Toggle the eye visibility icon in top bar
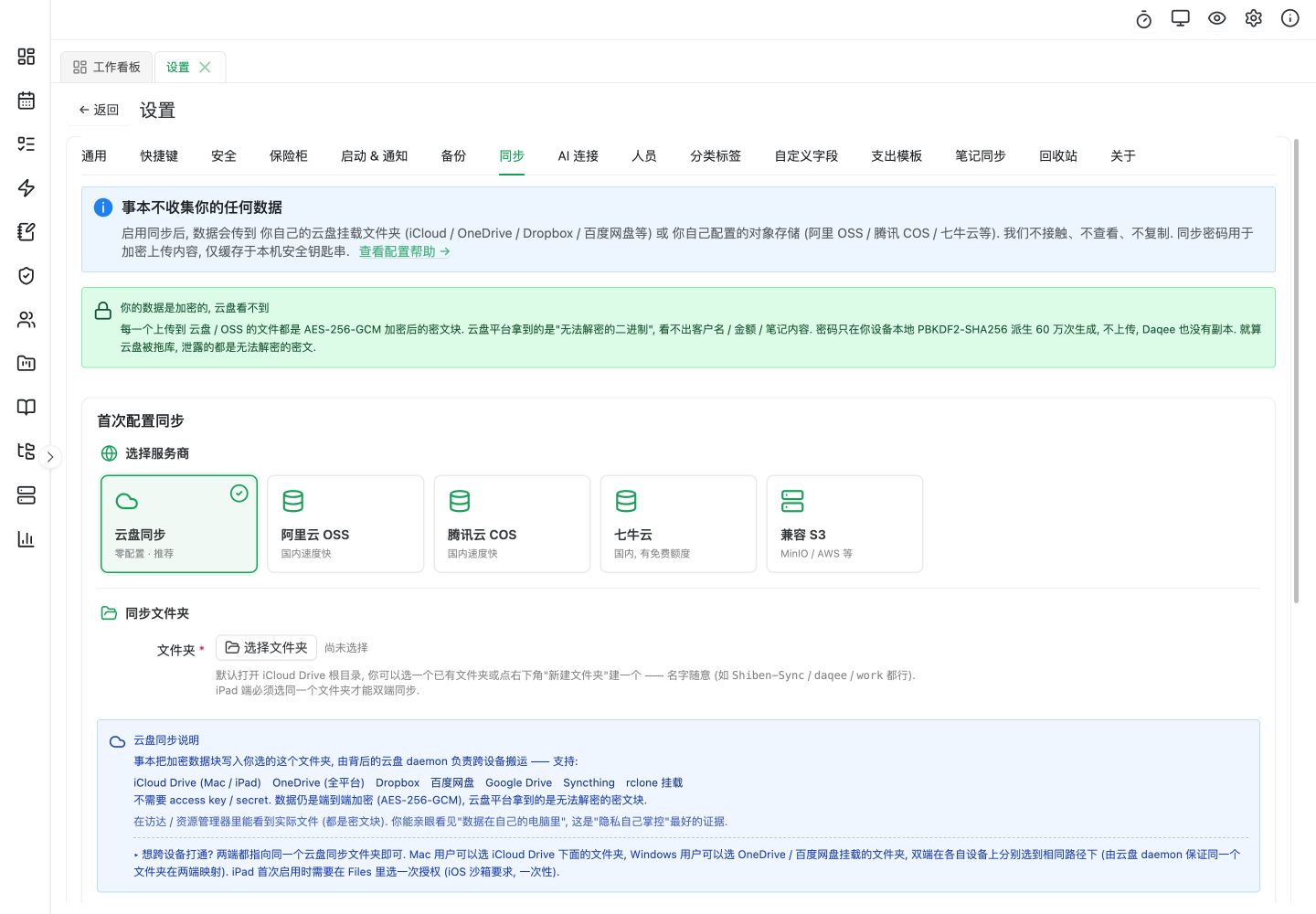Viewport: 1316px width, 914px height. 1217,18
